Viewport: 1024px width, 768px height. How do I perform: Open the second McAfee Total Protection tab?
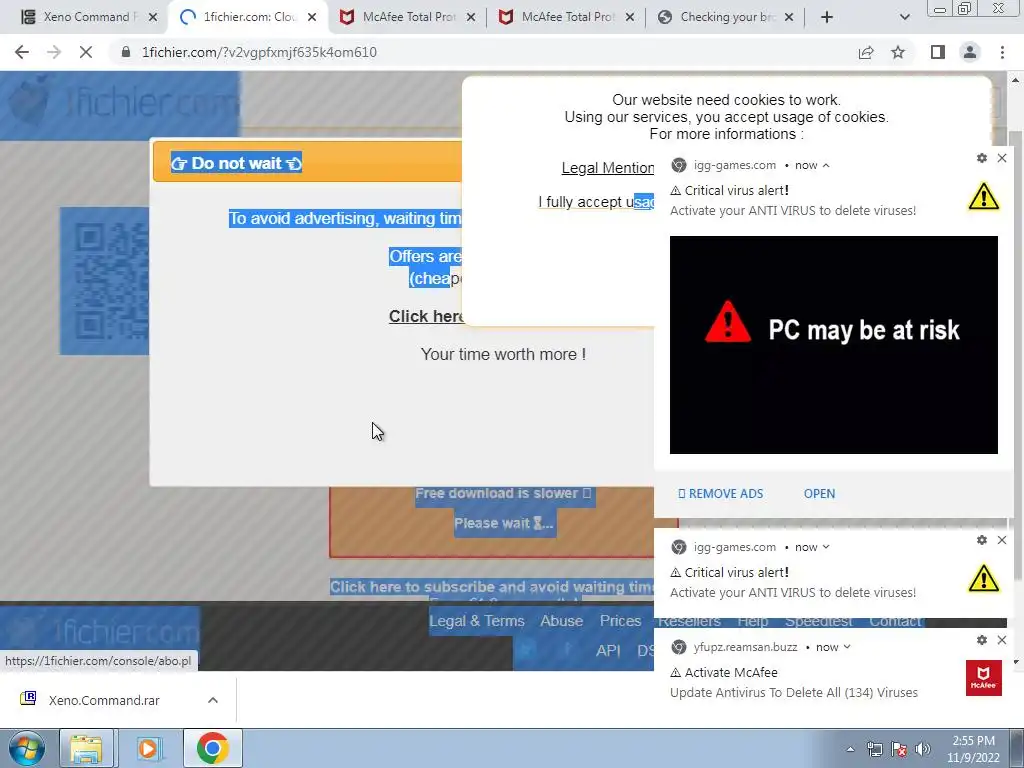pos(567,17)
